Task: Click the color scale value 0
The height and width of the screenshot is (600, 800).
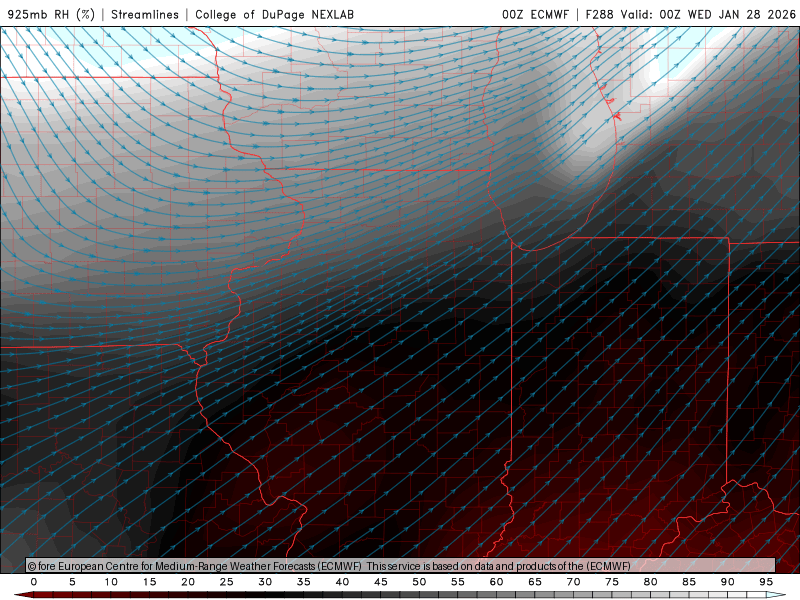Action: 34,582
